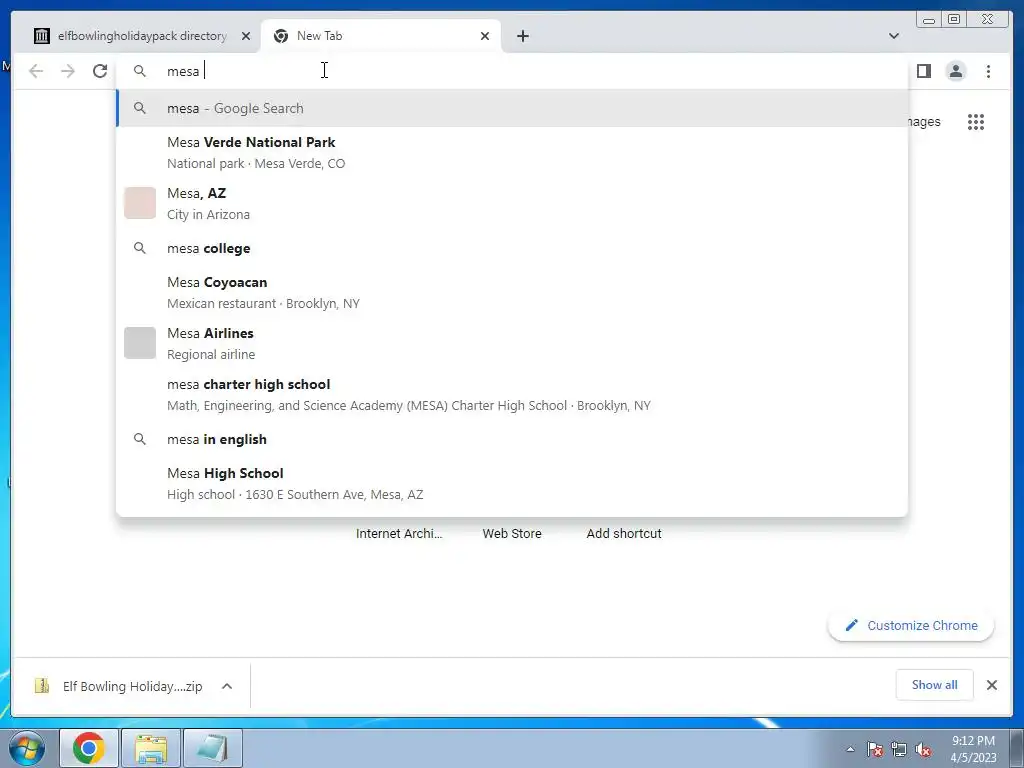The width and height of the screenshot is (1024, 768).
Task: Click Show all downloads
Action: (x=935, y=685)
